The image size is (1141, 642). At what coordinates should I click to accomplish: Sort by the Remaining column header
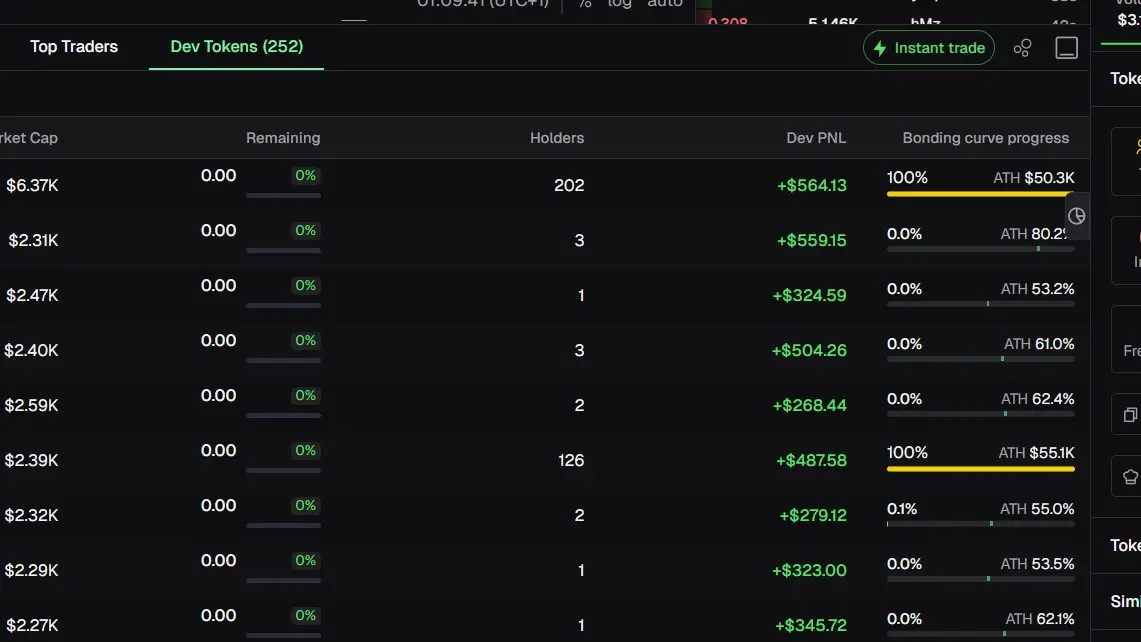click(283, 138)
